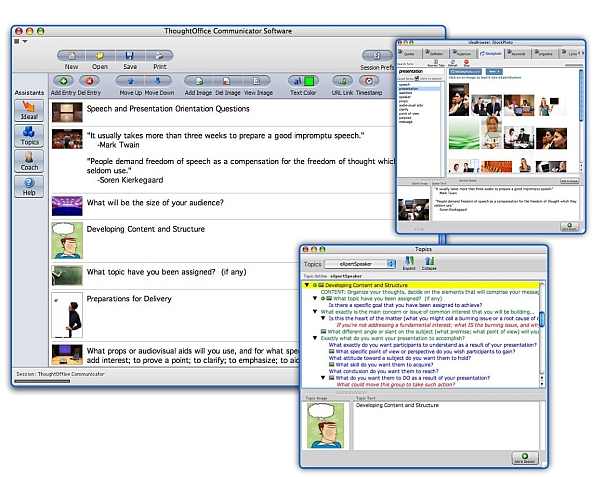Toggle the checkbox under IdeaBrowser search field

[x=417, y=78]
